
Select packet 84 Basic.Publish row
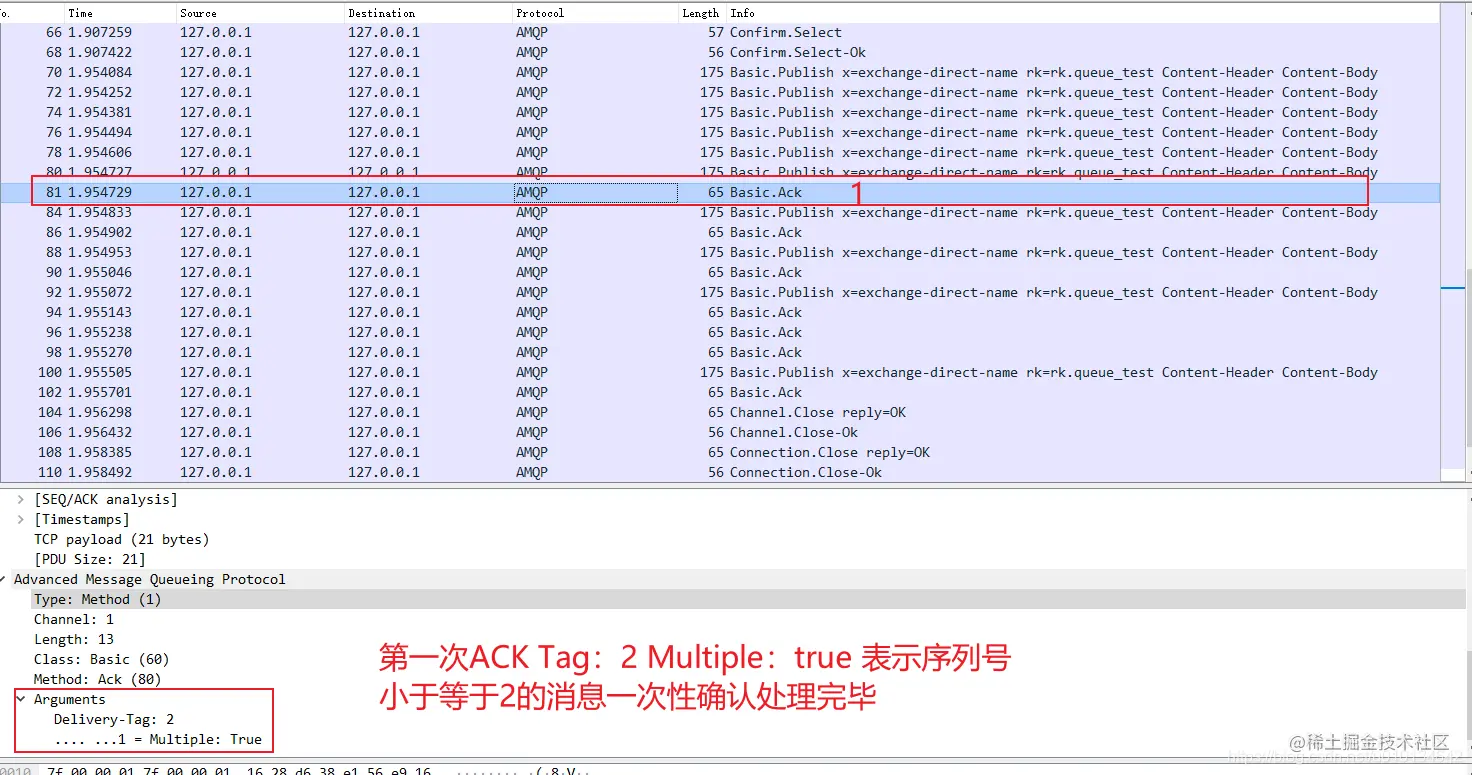coord(720,212)
